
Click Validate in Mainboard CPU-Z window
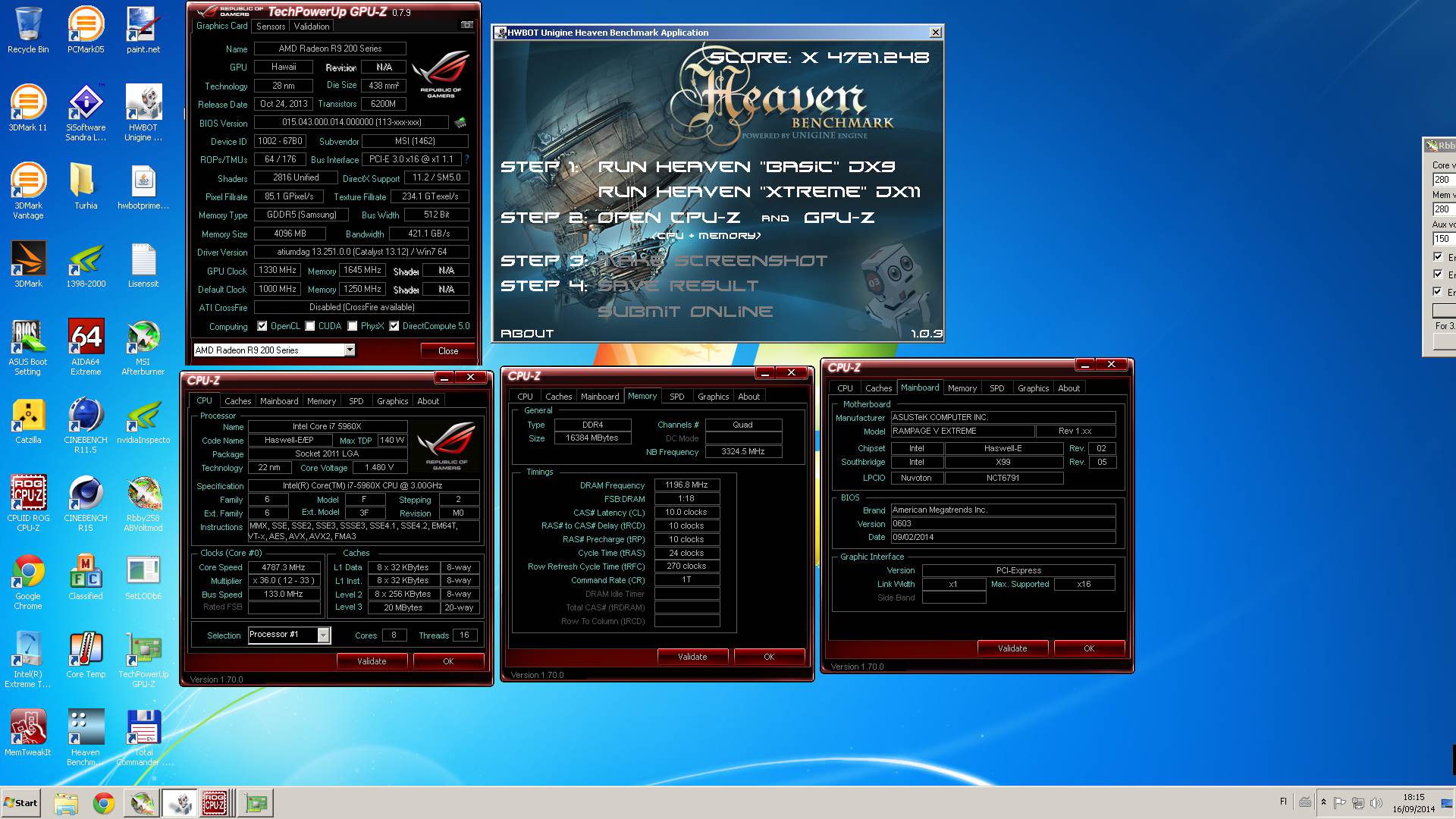point(1012,648)
